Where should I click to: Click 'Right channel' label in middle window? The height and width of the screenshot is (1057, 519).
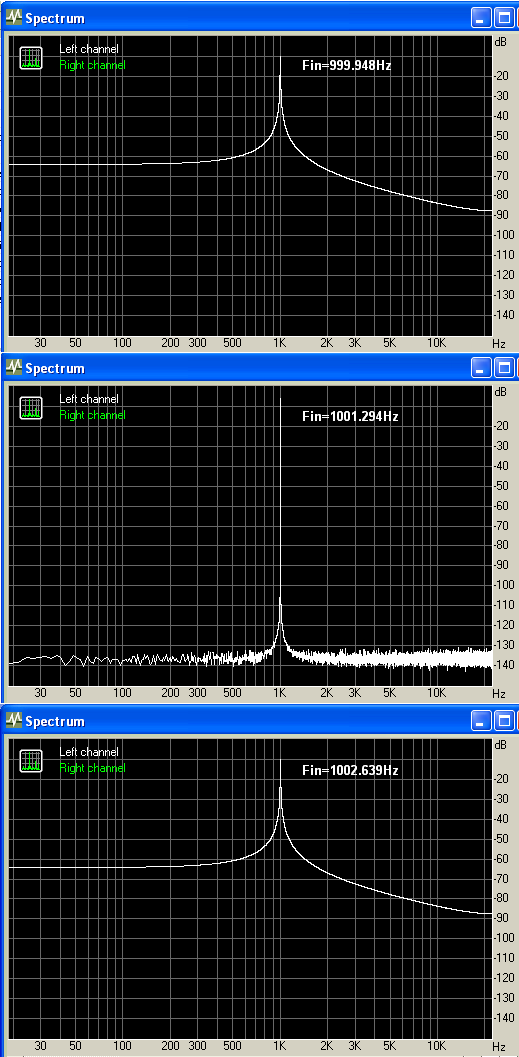click(92, 415)
